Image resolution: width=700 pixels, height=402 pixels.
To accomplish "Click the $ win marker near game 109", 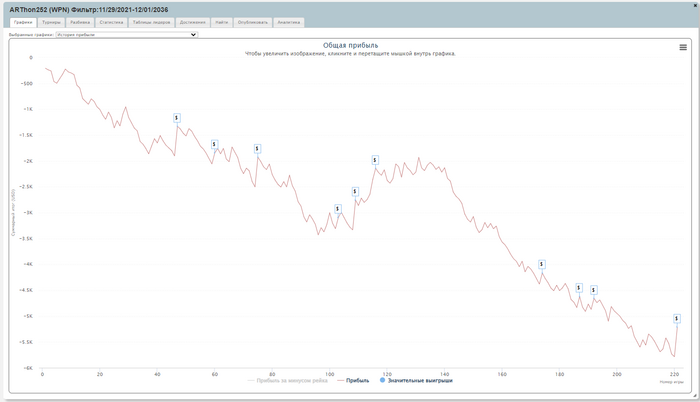I will 355,192.
